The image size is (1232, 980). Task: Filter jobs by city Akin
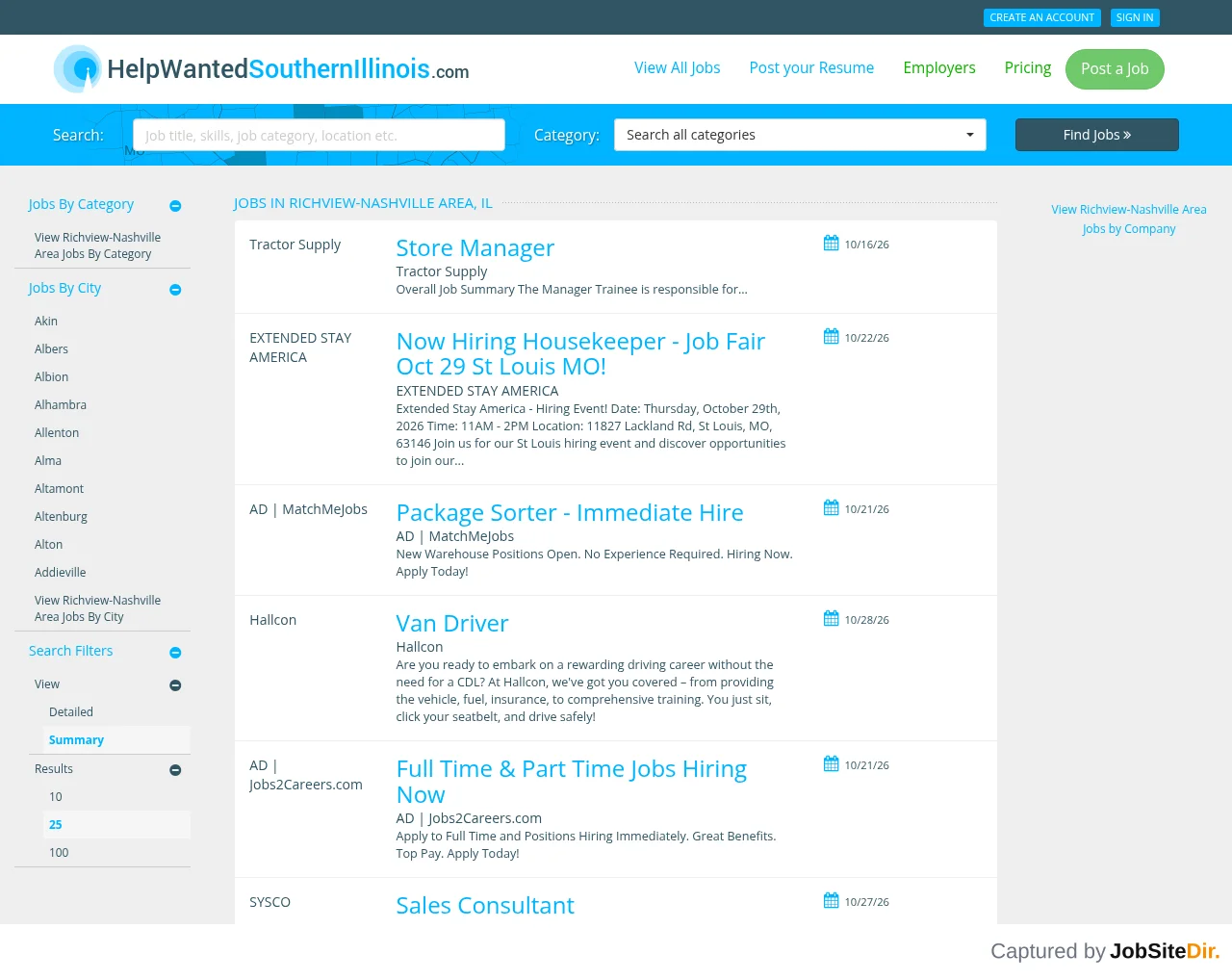46,322
